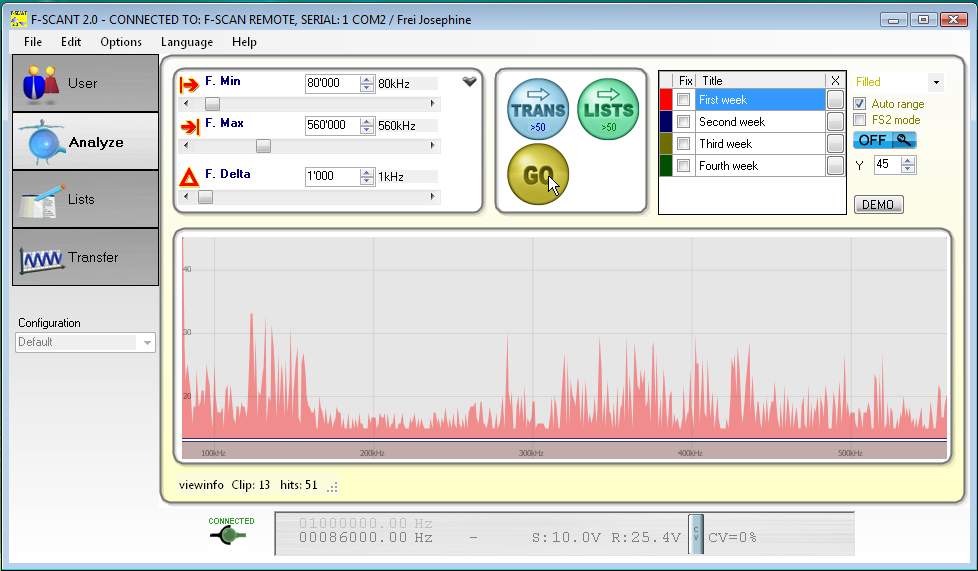The width and height of the screenshot is (978, 571).
Task: Open the Filled display style dropdown
Action: [936, 82]
